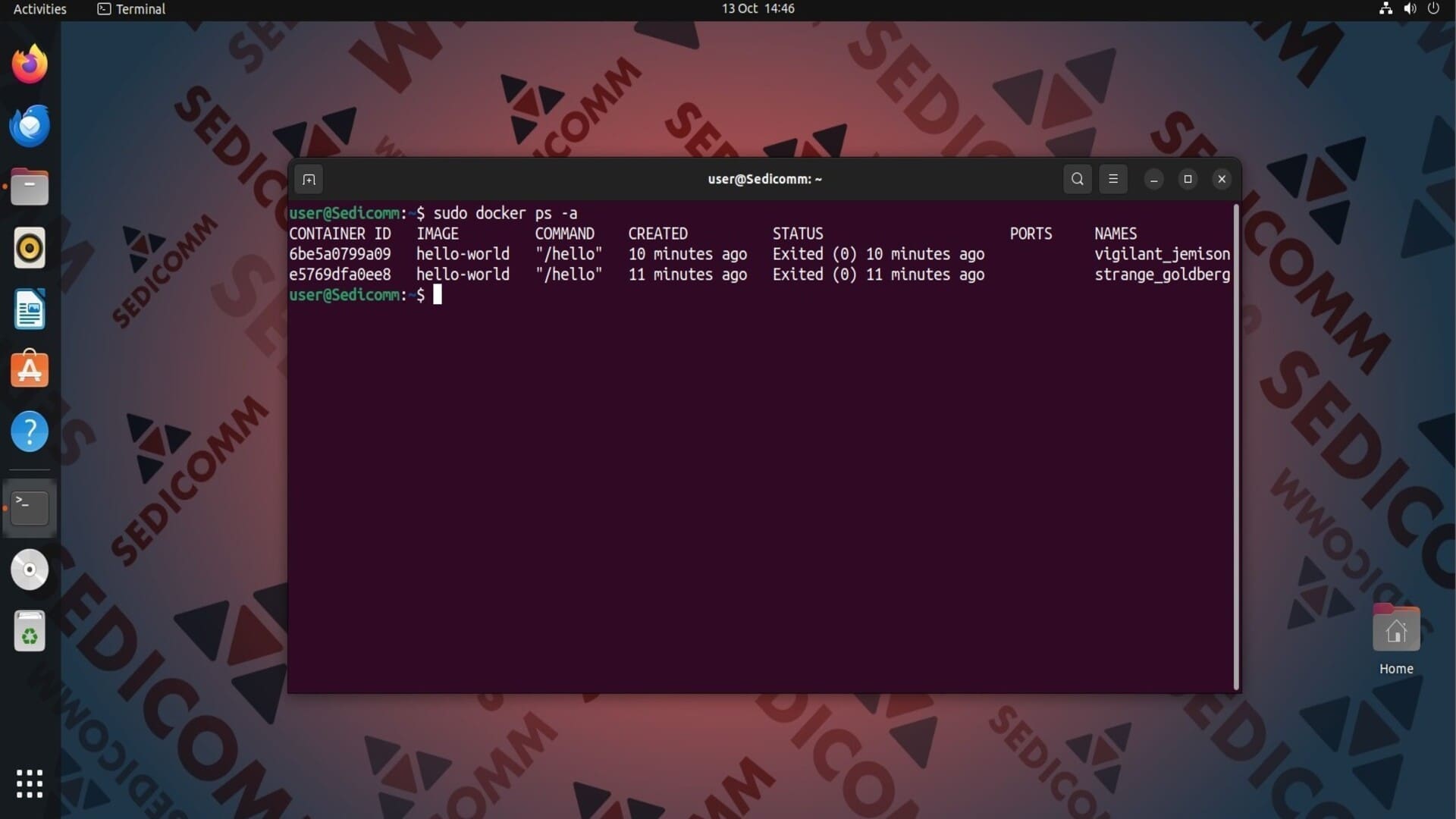The width and height of the screenshot is (1456, 819).
Task: Open the Help question mark icon
Action: coord(30,431)
